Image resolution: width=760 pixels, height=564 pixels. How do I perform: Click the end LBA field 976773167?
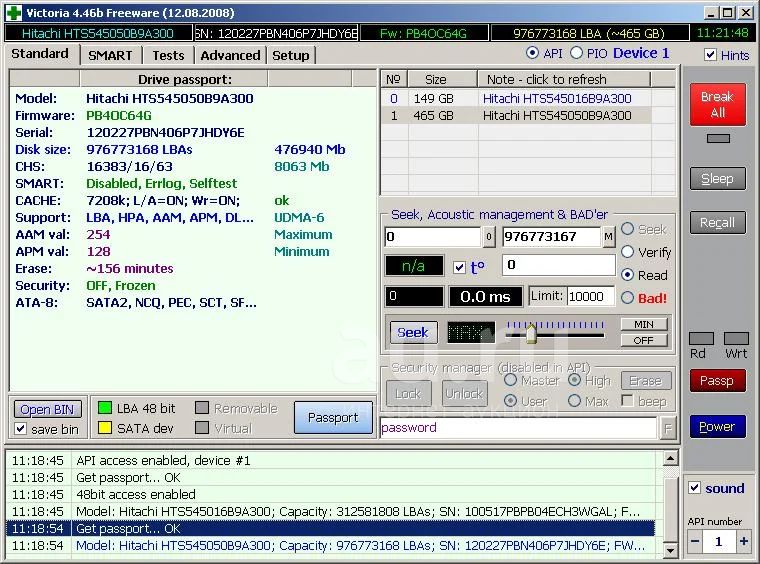(552, 237)
